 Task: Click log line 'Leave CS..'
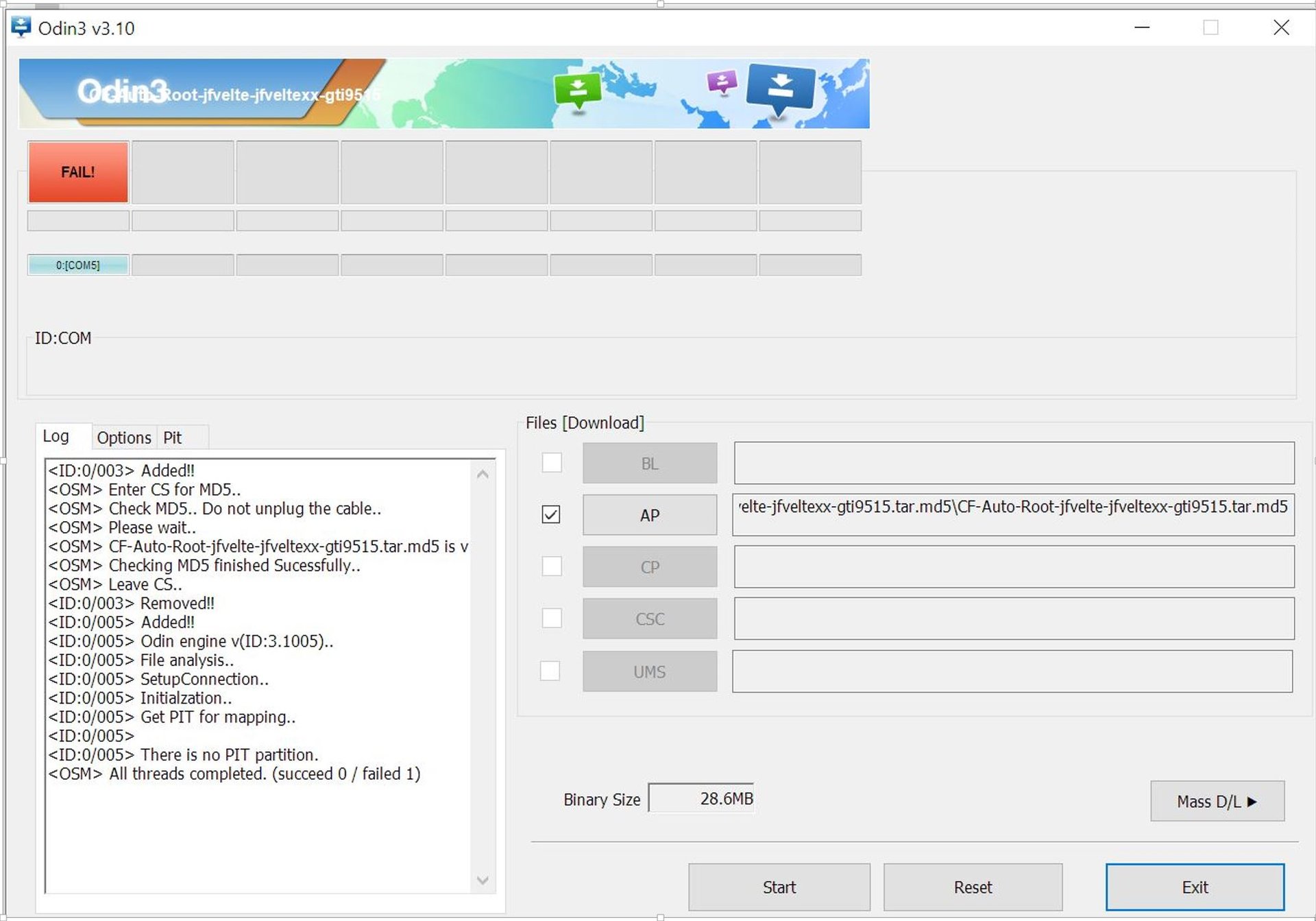click(115, 584)
